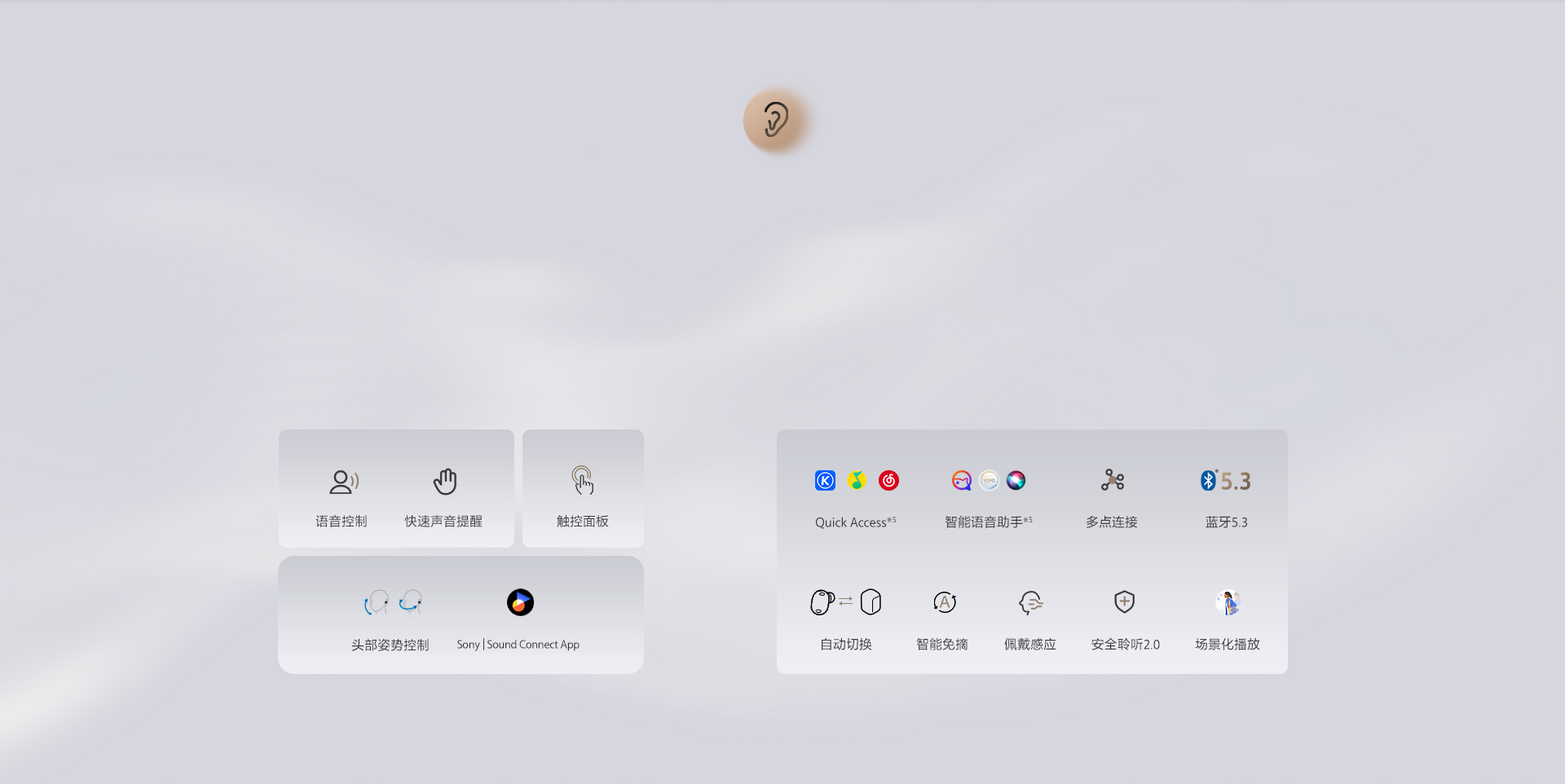Image resolution: width=1565 pixels, height=784 pixels.
Task: Click the Siri-style colorful voice assistant icon
Action: (x=1016, y=481)
